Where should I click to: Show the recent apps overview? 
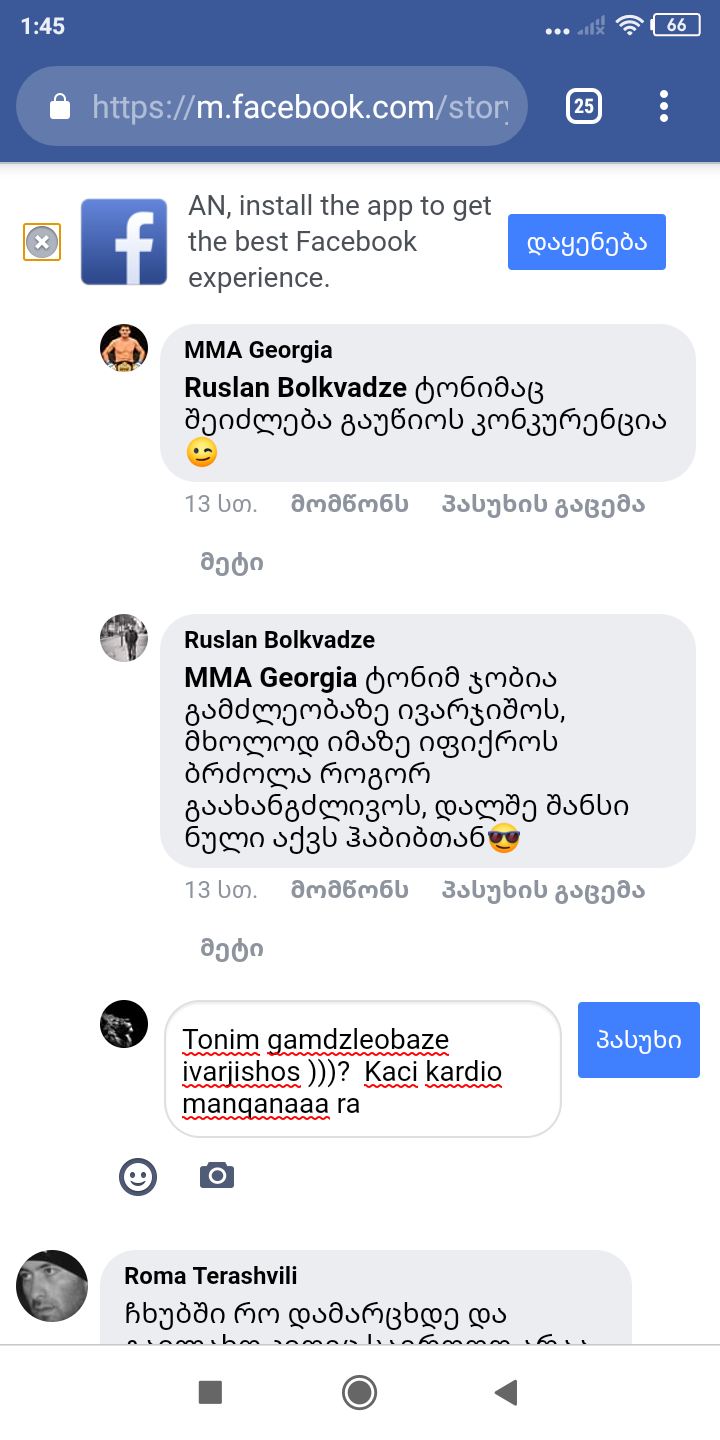coord(210,1391)
